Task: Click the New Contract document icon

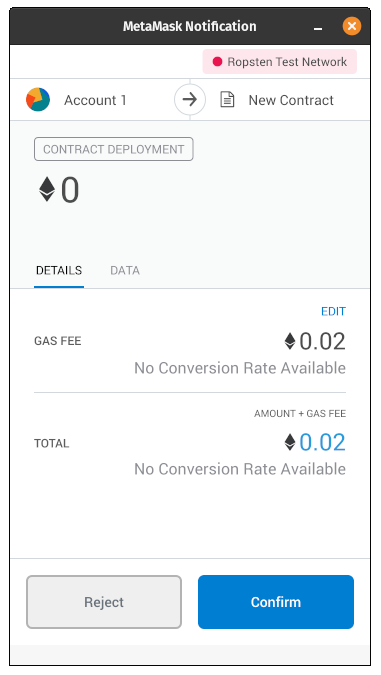Action: [x=227, y=100]
